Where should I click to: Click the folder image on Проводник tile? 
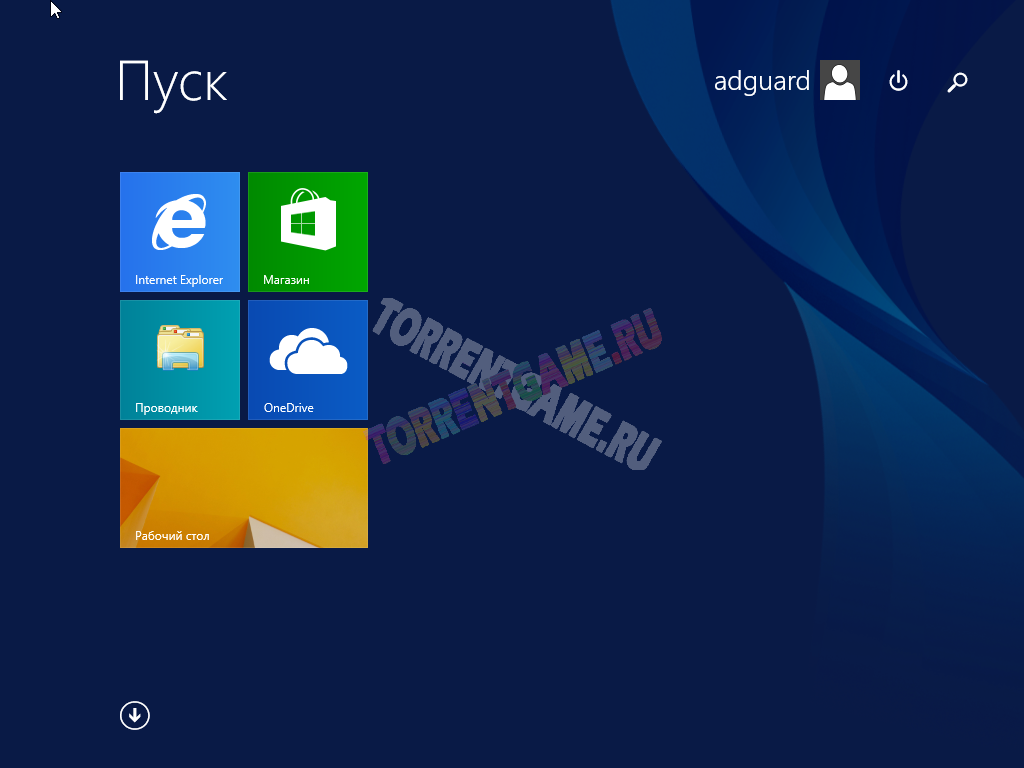pos(180,349)
